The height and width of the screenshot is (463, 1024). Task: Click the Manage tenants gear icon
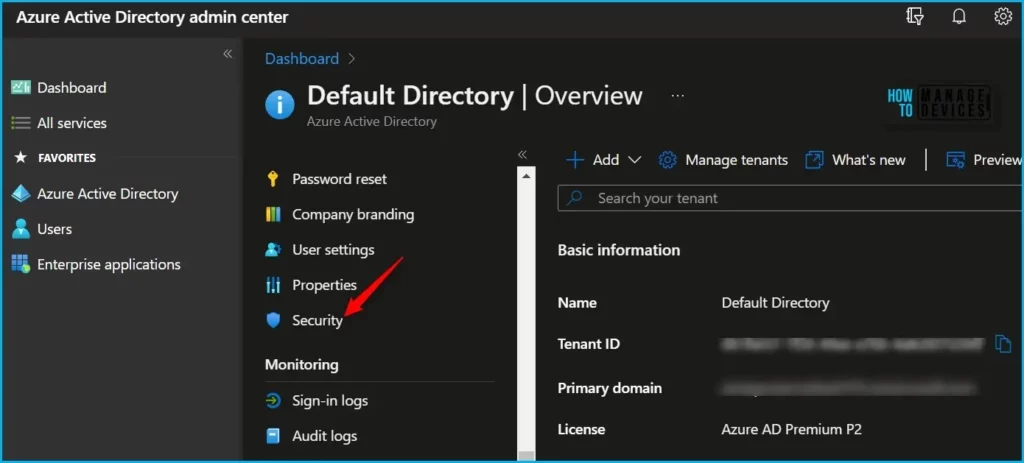[667, 160]
